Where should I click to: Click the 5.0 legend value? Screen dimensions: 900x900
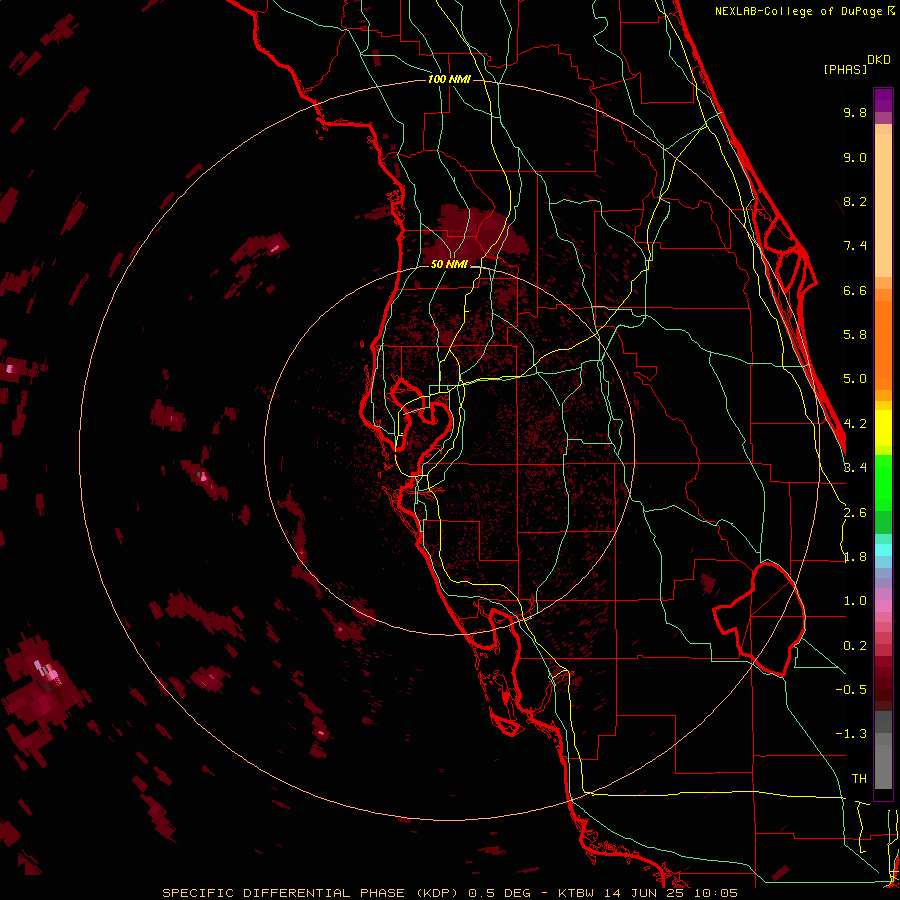tap(855, 379)
